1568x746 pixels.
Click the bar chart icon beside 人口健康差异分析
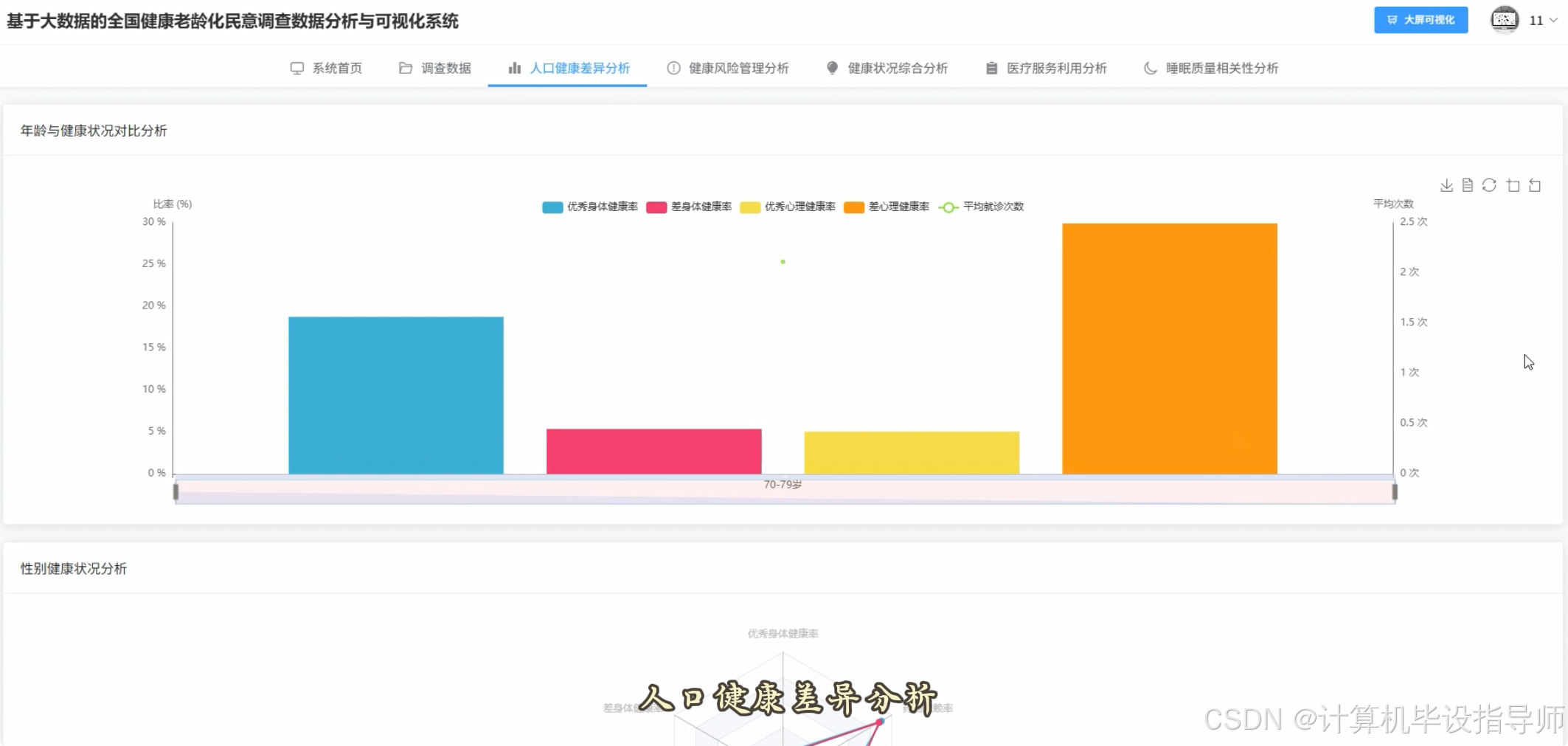click(x=514, y=68)
